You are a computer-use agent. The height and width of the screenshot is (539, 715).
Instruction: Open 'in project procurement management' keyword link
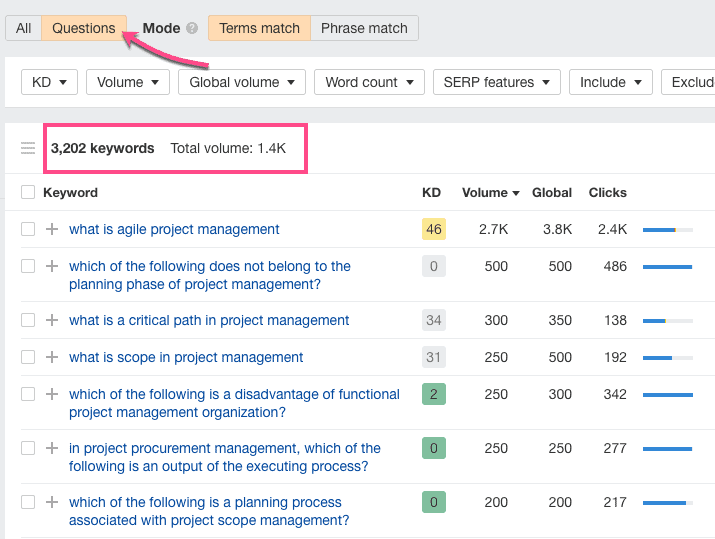224,457
